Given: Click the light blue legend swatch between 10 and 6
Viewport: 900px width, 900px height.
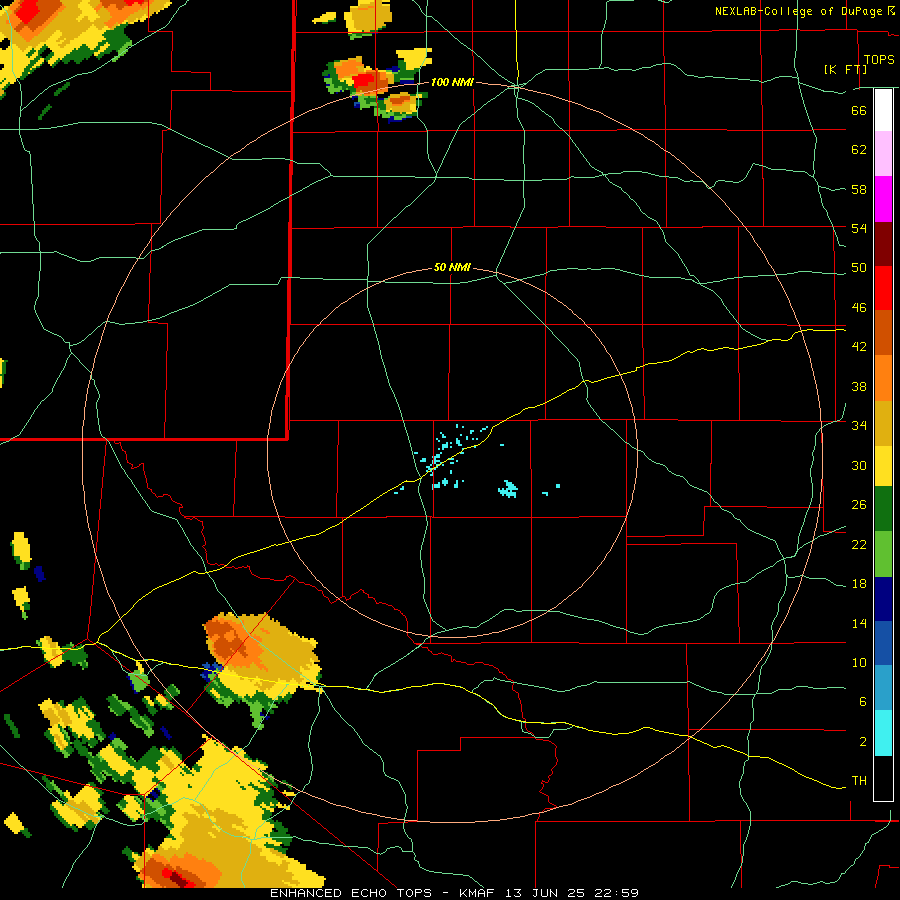Looking at the screenshot, I should tap(883, 688).
